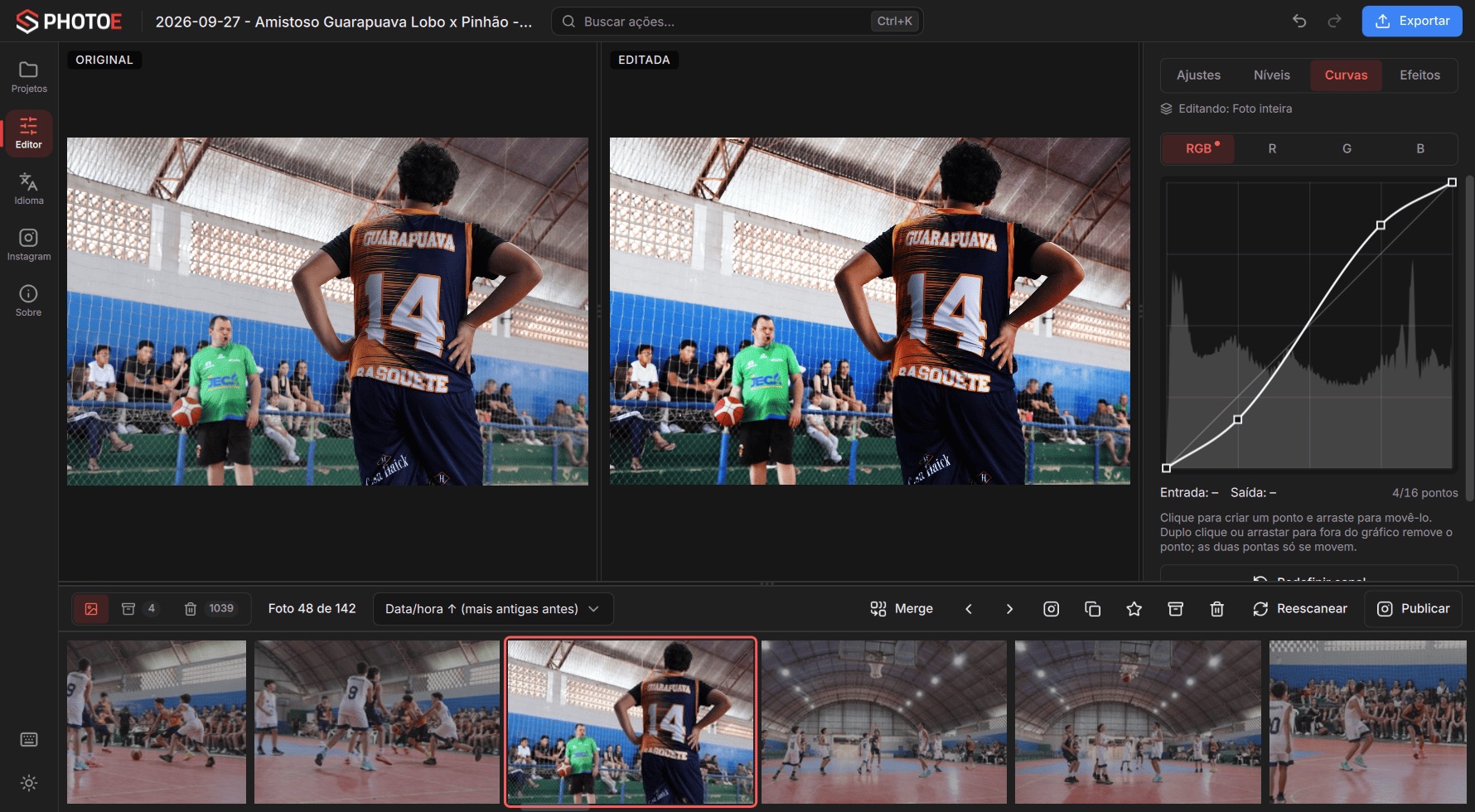
Task: Show the archived photos filter with 4
Action: click(139, 609)
